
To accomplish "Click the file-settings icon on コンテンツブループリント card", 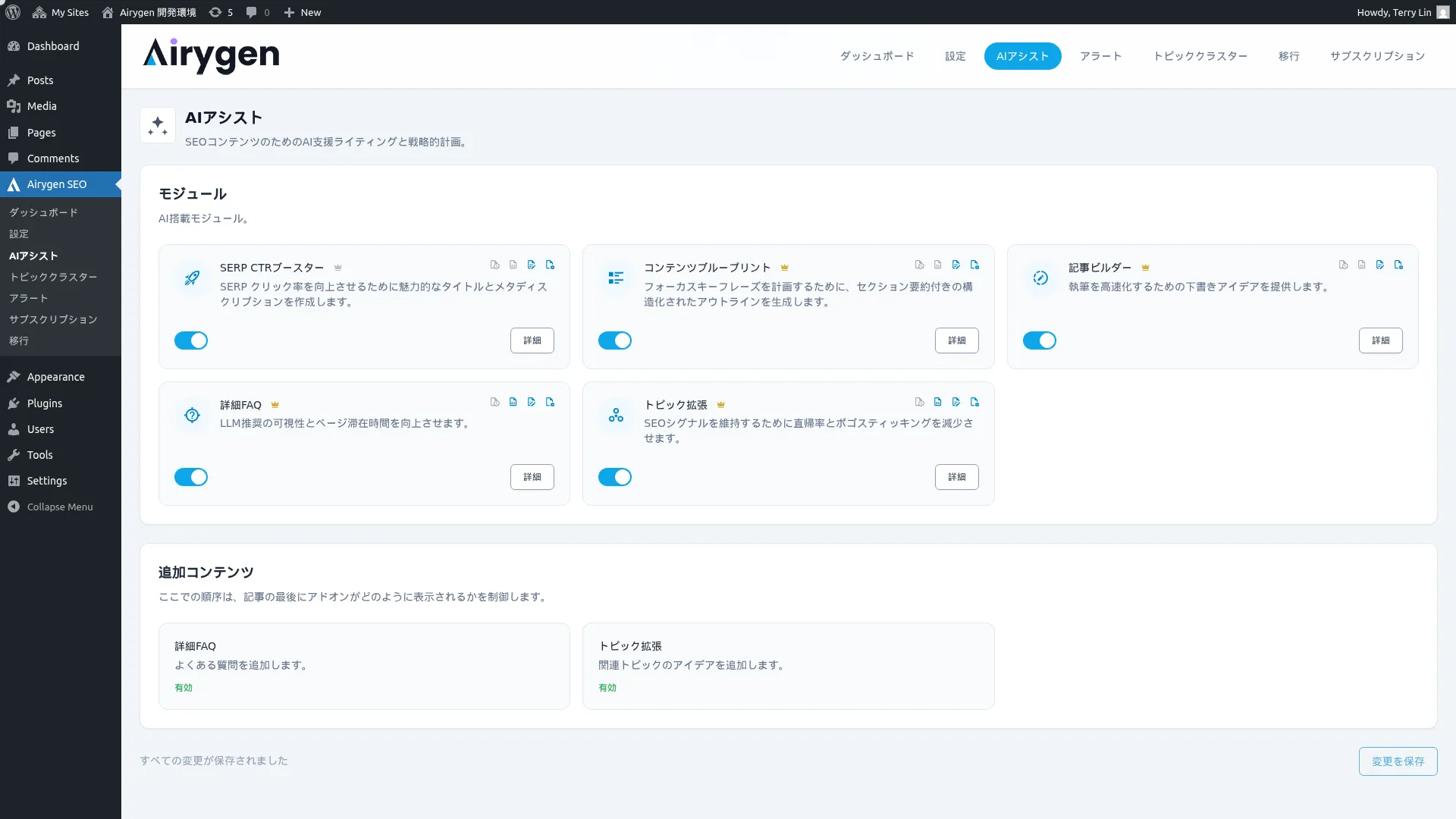I will click(975, 265).
